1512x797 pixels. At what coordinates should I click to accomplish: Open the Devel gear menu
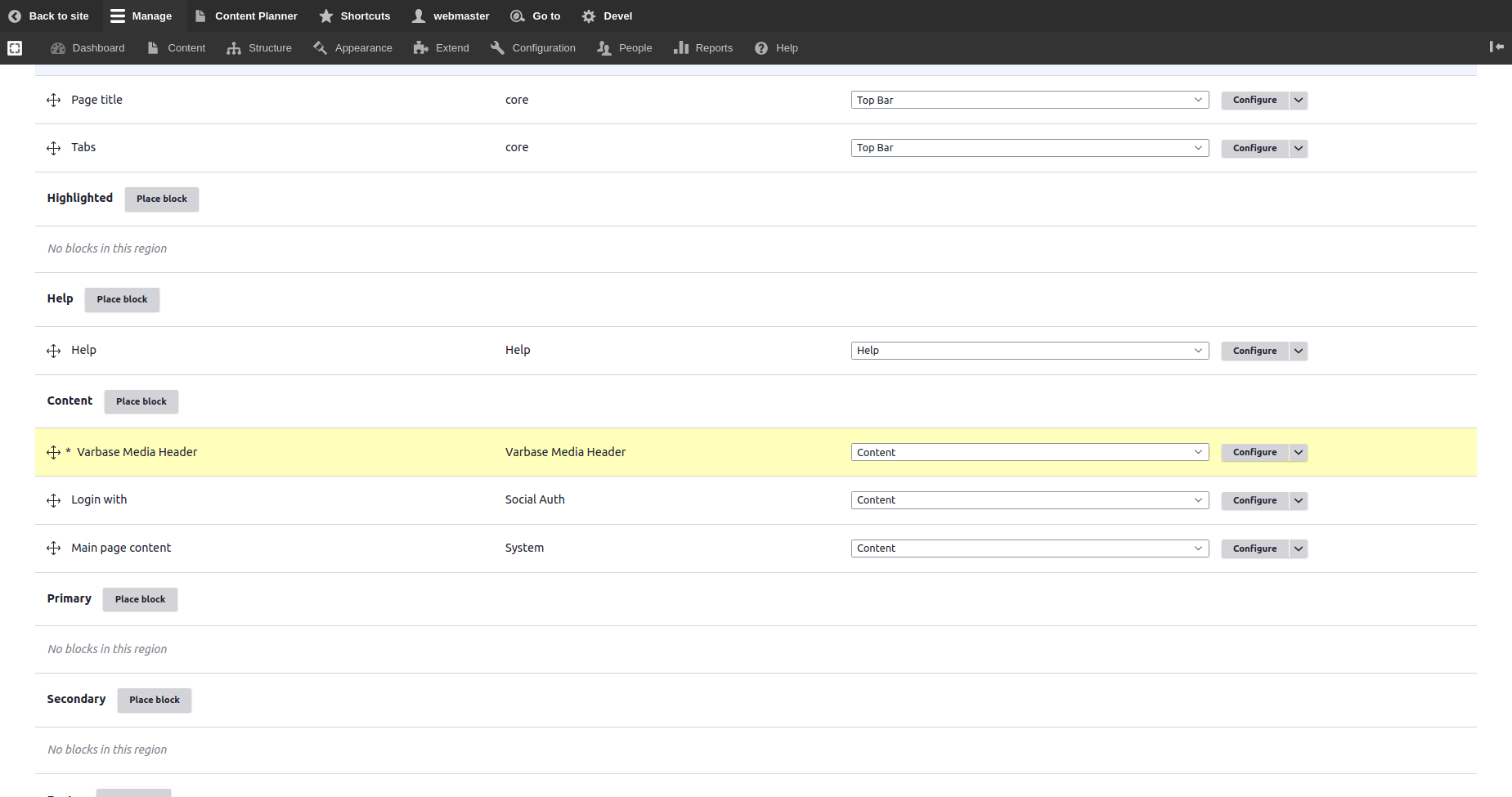pos(607,16)
